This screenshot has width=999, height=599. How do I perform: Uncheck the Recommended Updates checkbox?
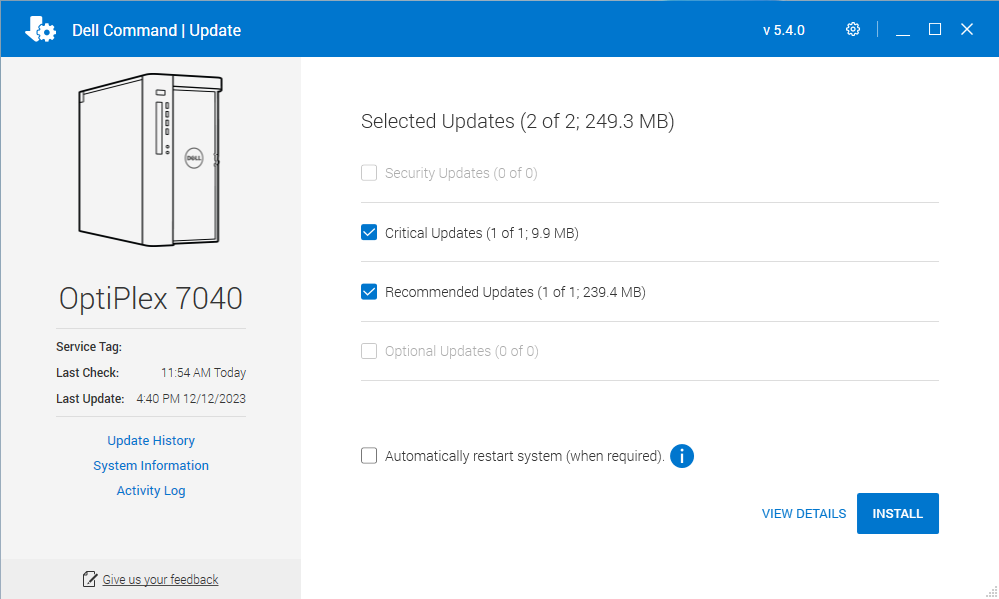(x=369, y=292)
